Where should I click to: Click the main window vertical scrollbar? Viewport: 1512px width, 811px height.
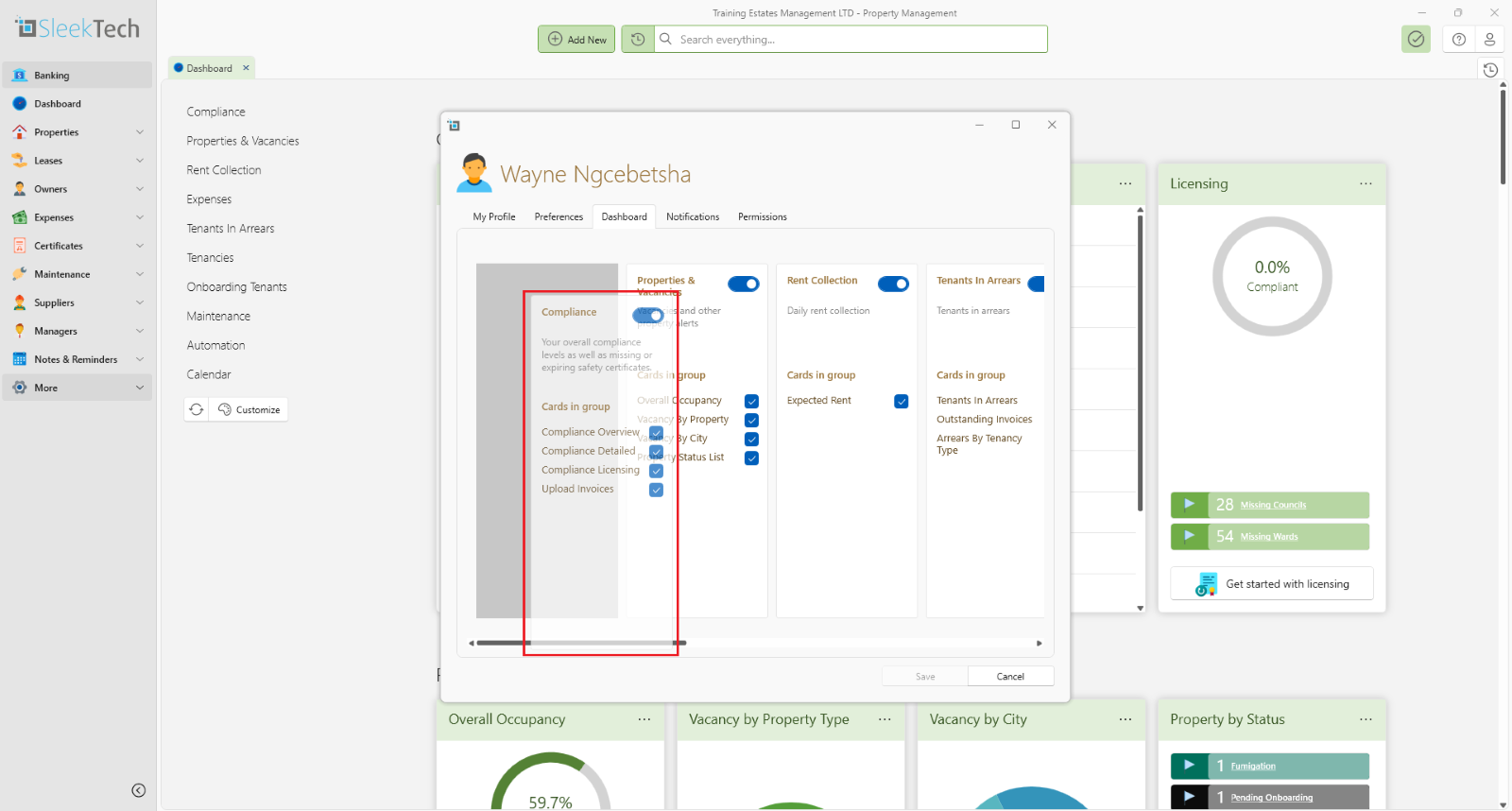coord(1503,137)
